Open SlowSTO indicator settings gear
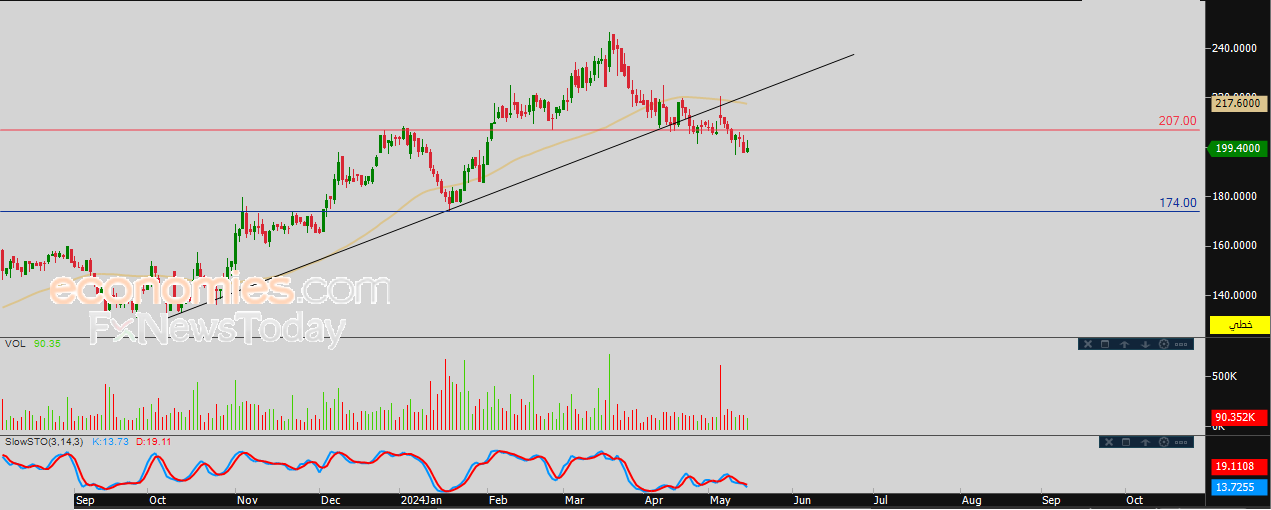 coord(1163,442)
